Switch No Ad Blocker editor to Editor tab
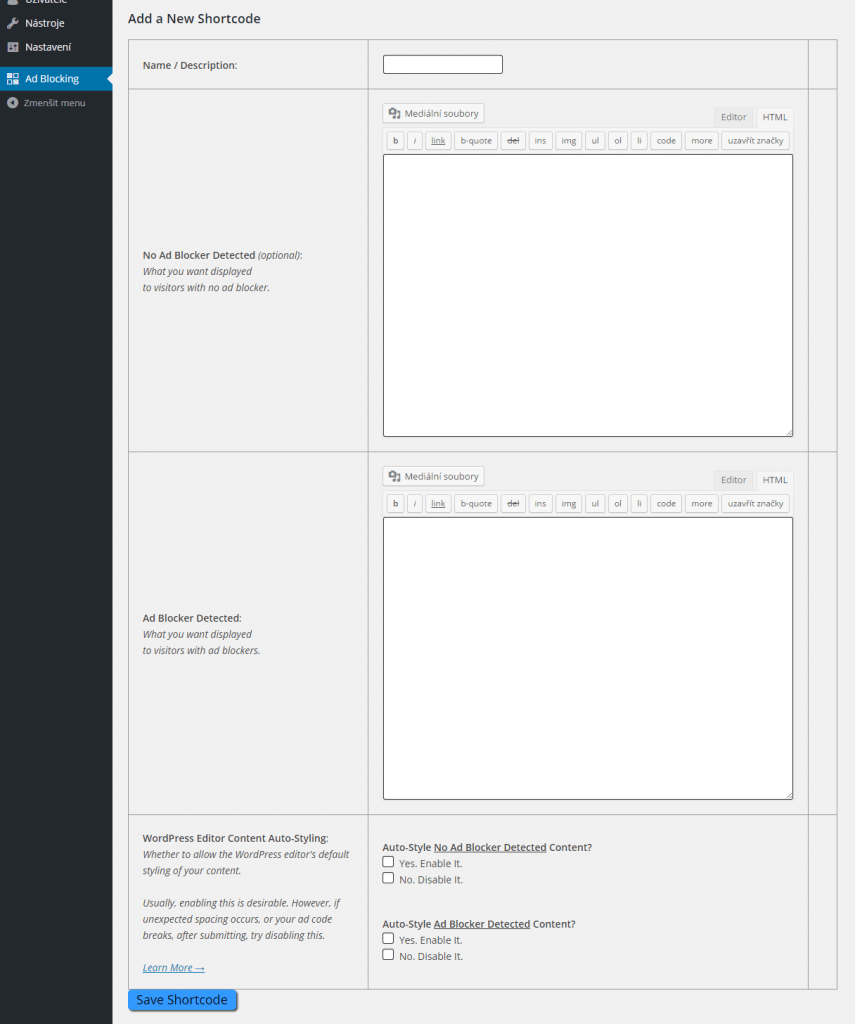The height and width of the screenshot is (1024, 855). click(x=733, y=117)
